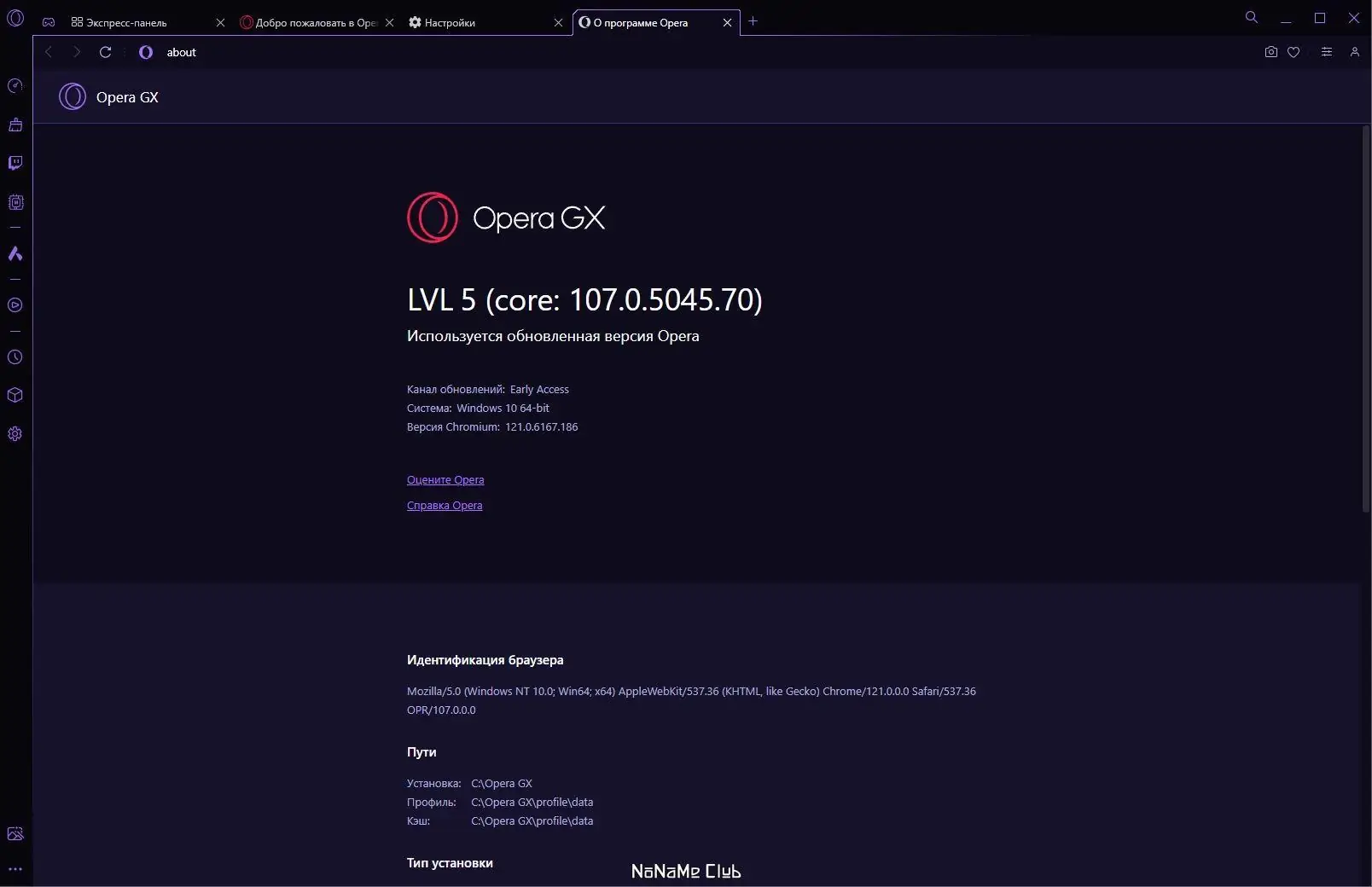Viewport: 1372px width, 887px height.
Task: Open Settings gear in sidebar
Action: point(15,434)
